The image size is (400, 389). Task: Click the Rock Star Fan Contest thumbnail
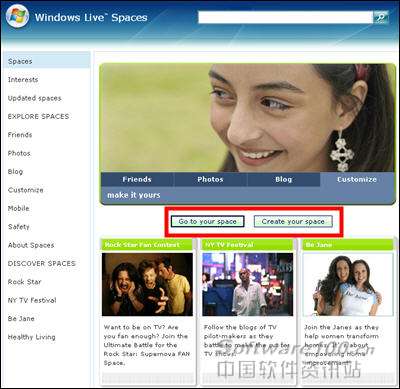pyautogui.click(x=147, y=284)
